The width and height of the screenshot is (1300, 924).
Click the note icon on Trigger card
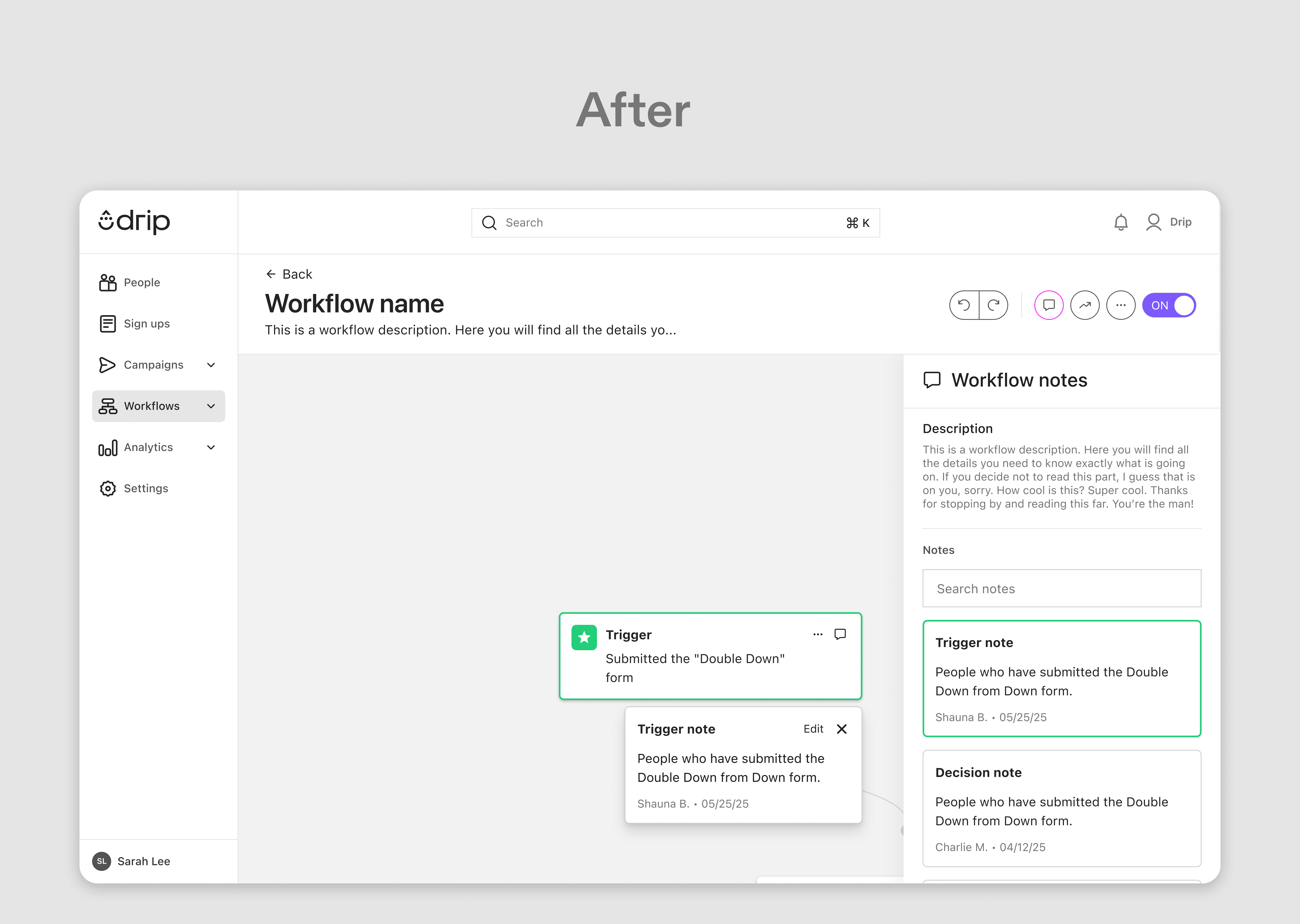[840, 634]
